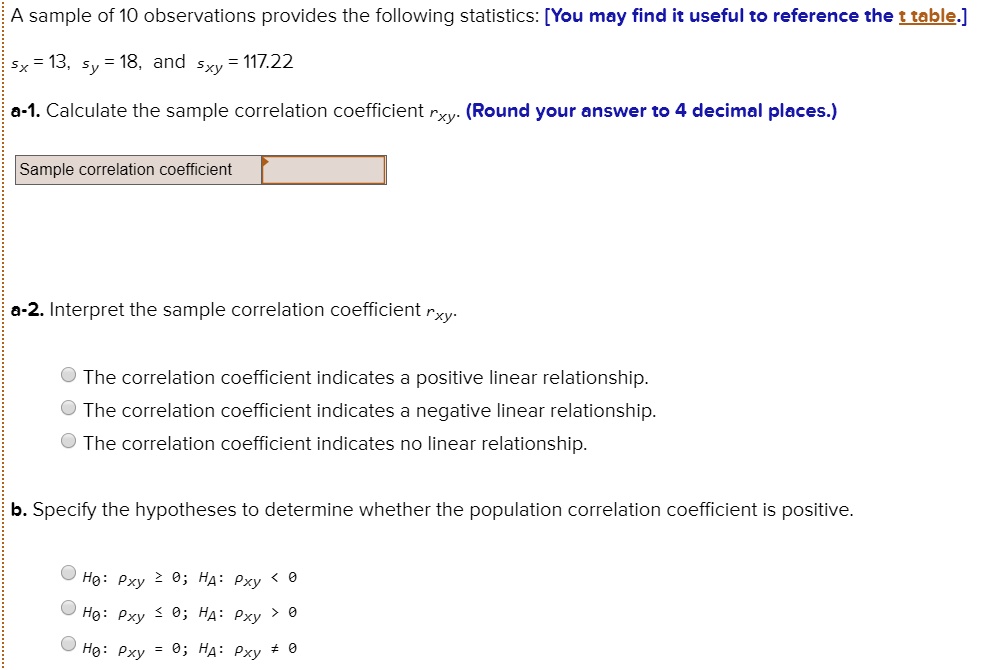Select the left-tailed alternative hypothesis option
981x670 pixels.
click(68, 572)
